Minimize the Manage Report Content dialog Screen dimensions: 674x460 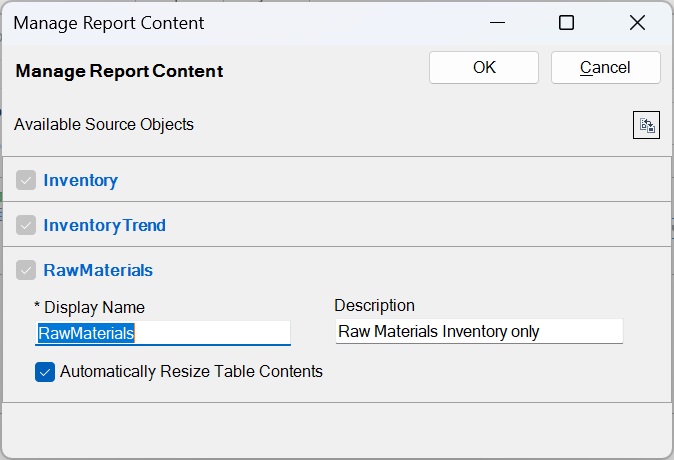click(496, 22)
